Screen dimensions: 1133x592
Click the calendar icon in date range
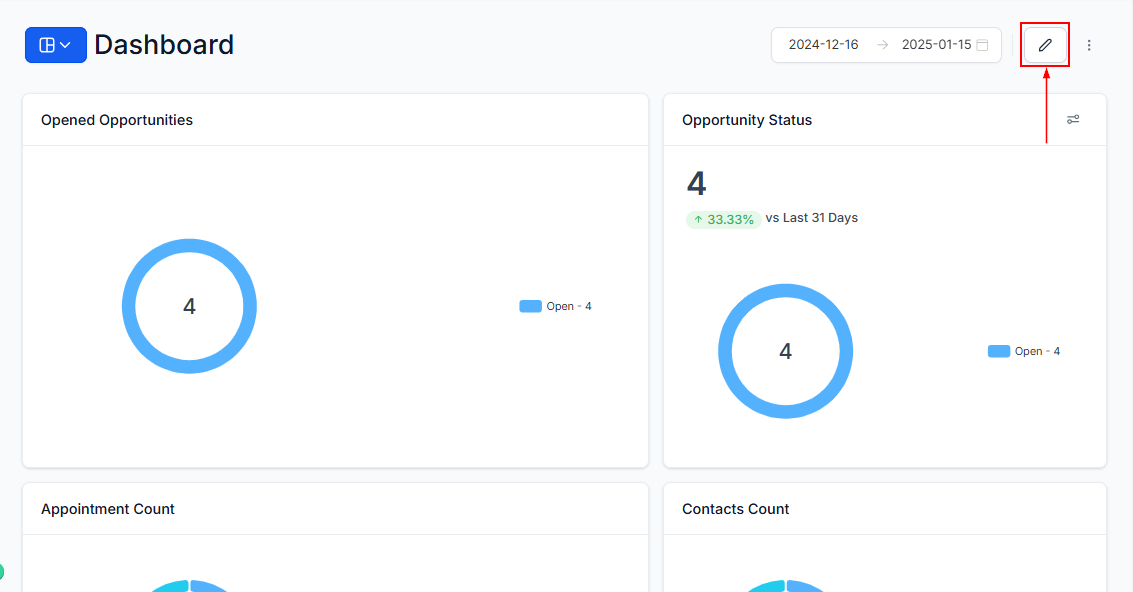[x=982, y=45]
